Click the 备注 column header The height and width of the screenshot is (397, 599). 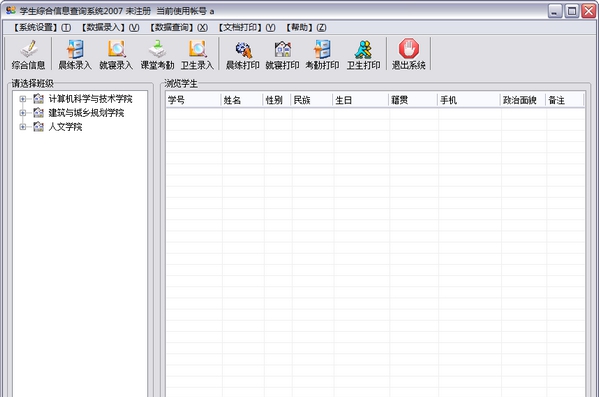(x=564, y=100)
